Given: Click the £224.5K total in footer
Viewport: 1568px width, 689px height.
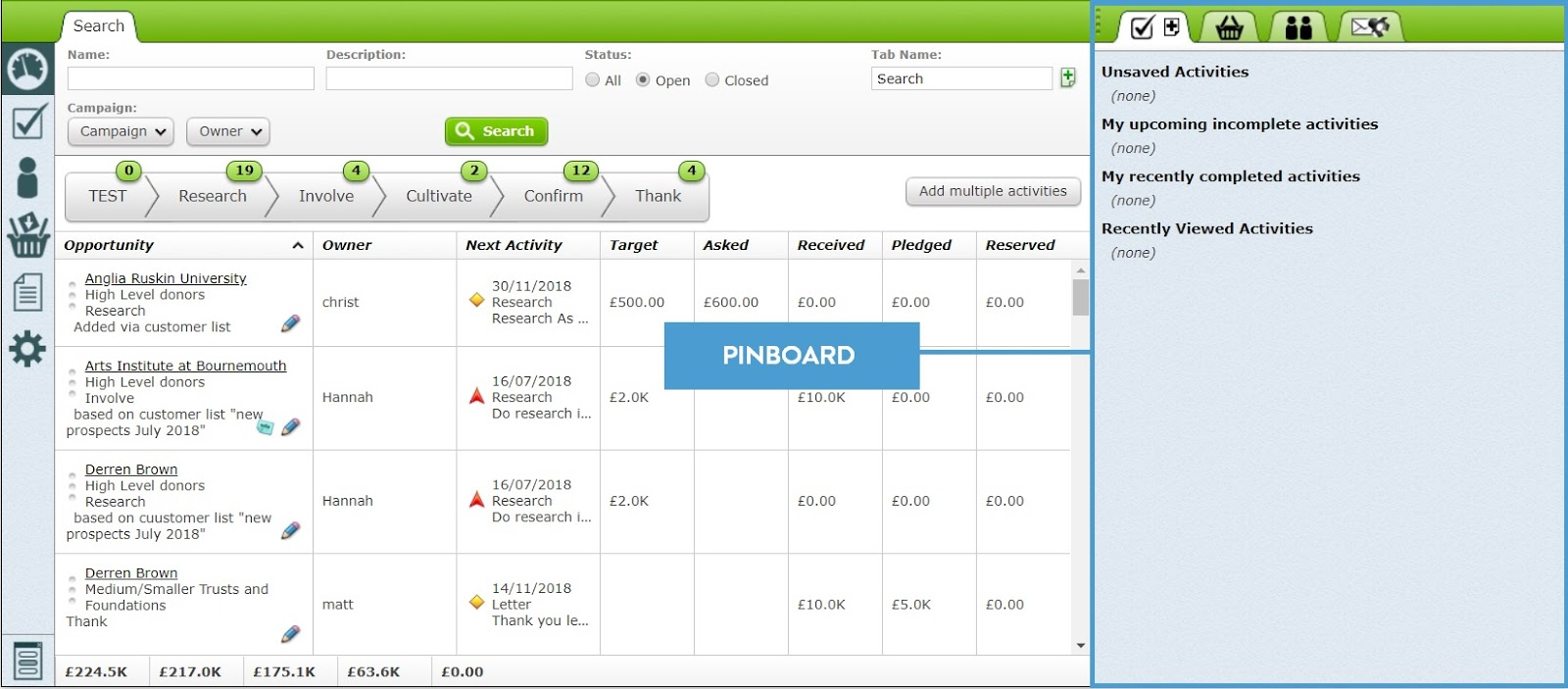Looking at the screenshot, I should pos(96,672).
